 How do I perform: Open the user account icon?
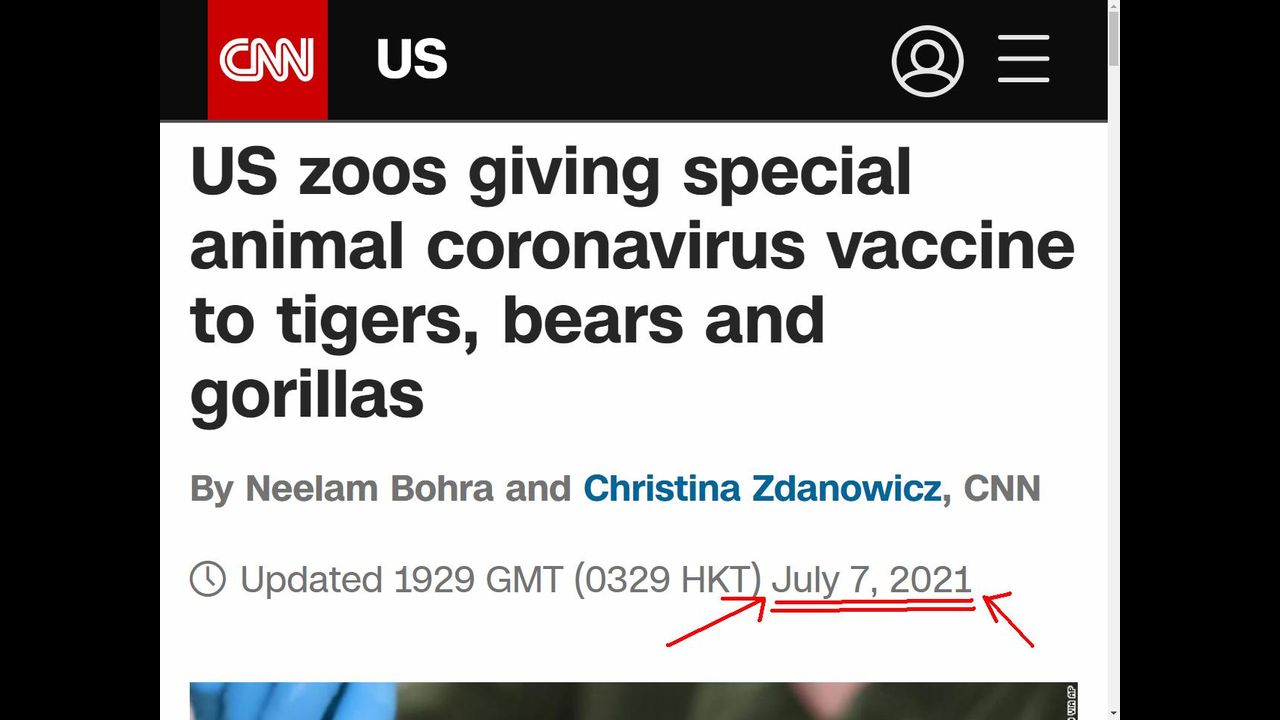coord(927,61)
